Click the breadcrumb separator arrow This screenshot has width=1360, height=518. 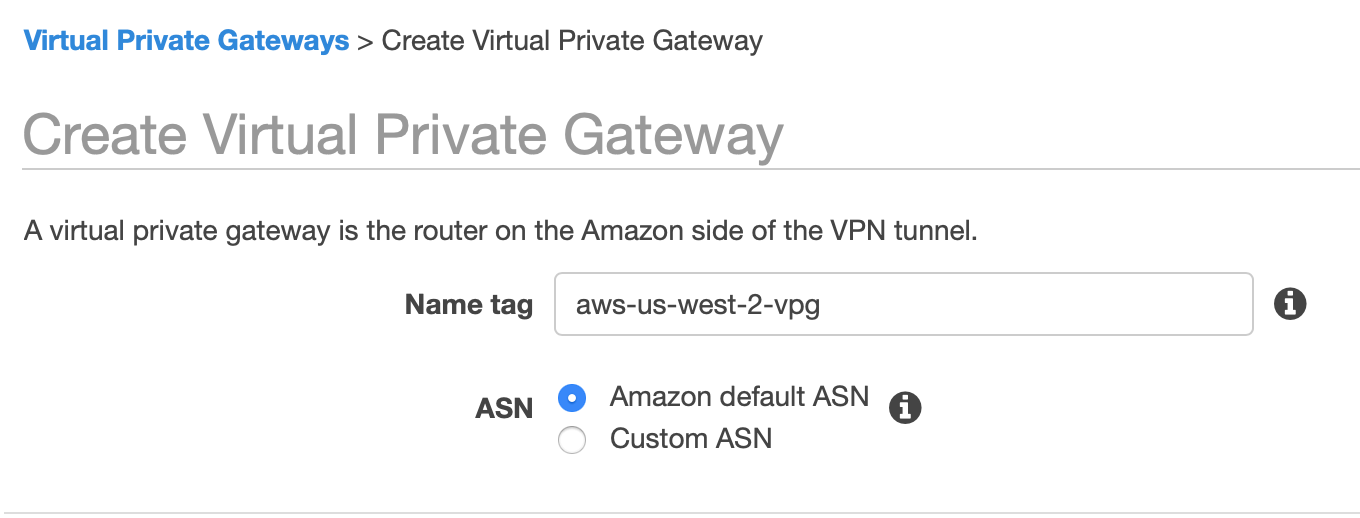[x=365, y=42]
